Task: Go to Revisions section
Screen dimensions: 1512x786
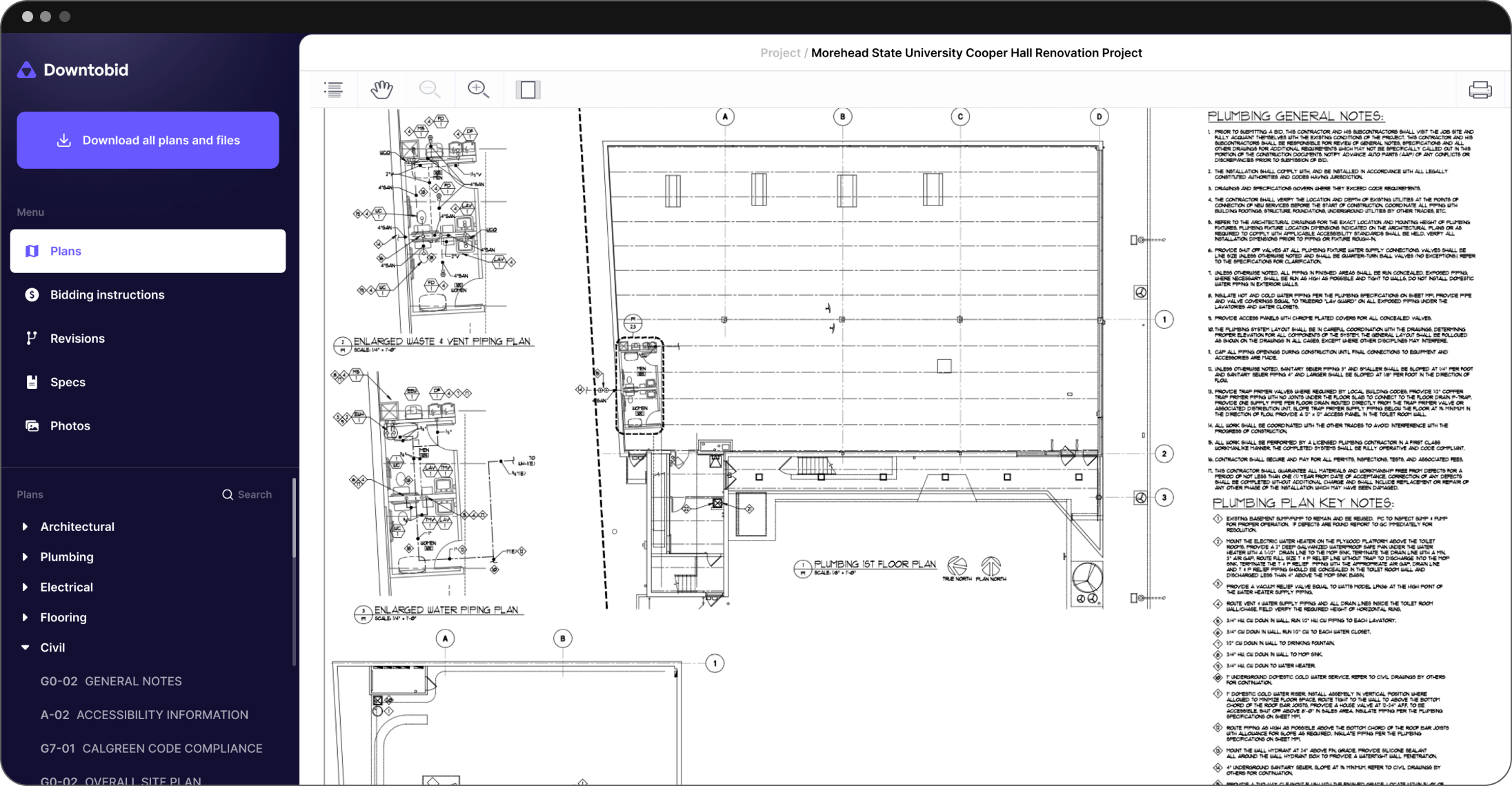Action: [77, 339]
